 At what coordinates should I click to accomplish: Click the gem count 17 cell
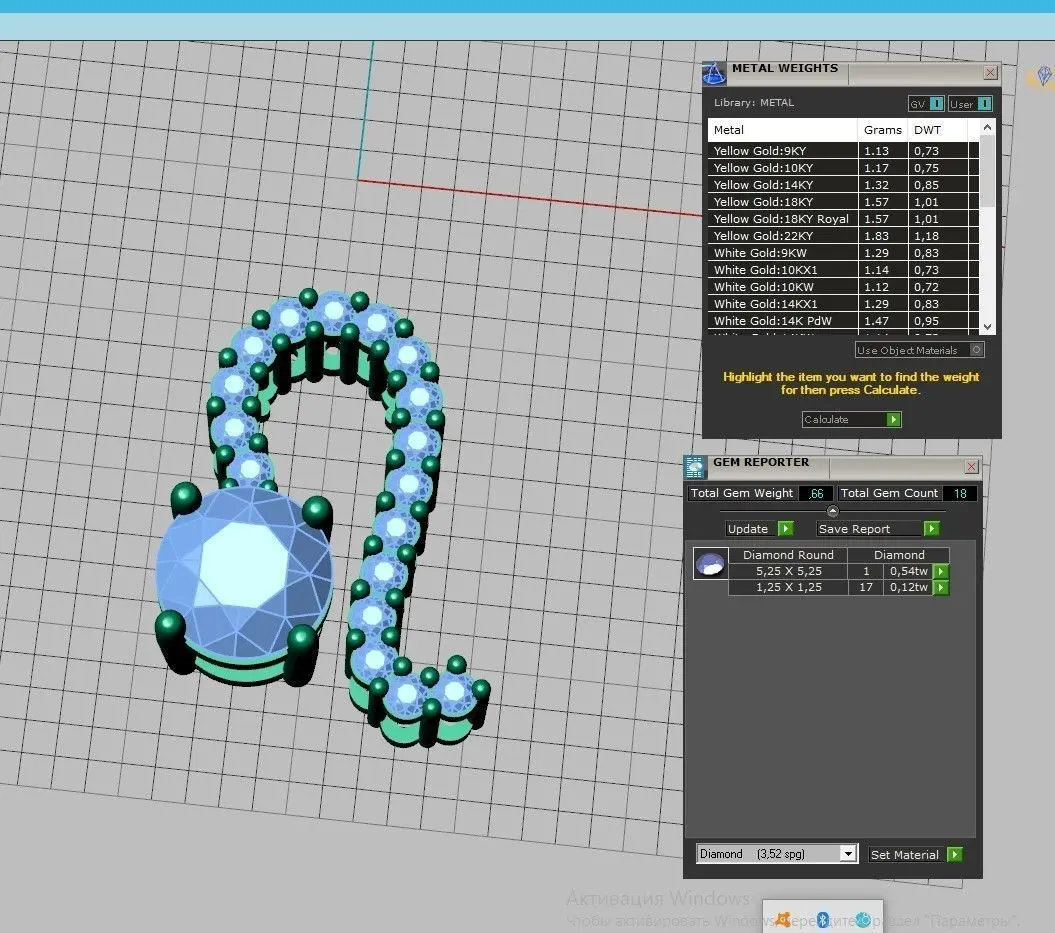pyautogui.click(x=866, y=587)
